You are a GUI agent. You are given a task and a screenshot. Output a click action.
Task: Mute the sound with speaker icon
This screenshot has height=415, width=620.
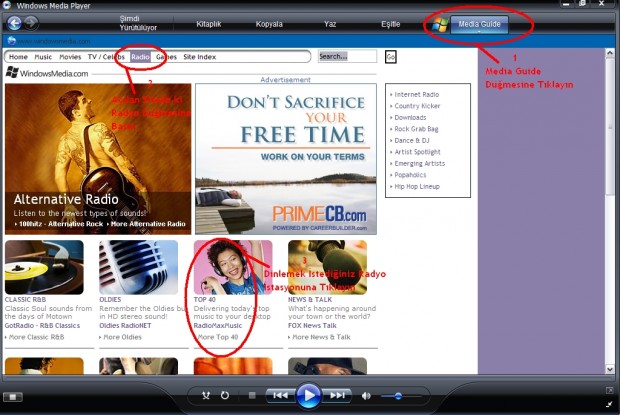pos(366,396)
